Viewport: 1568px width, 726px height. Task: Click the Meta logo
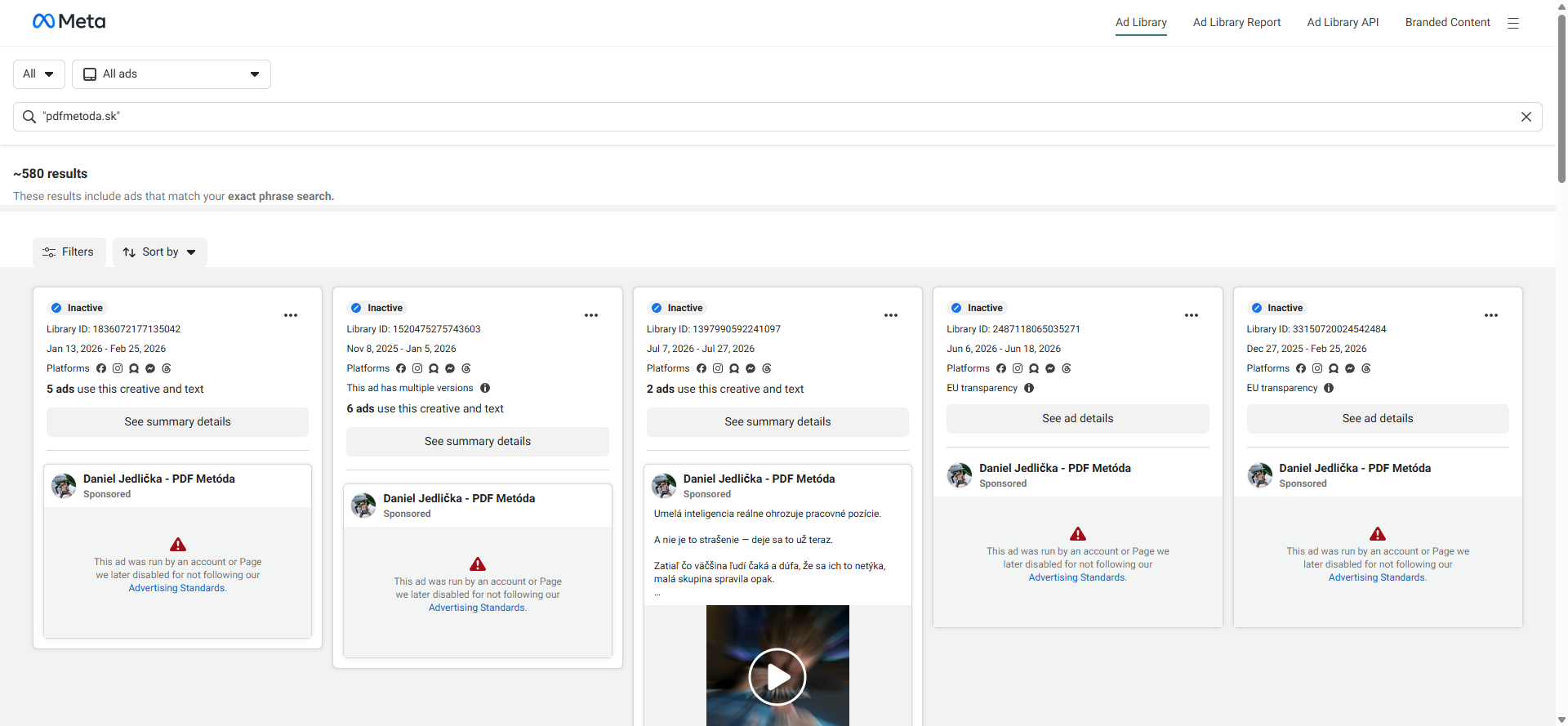tap(69, 21)
